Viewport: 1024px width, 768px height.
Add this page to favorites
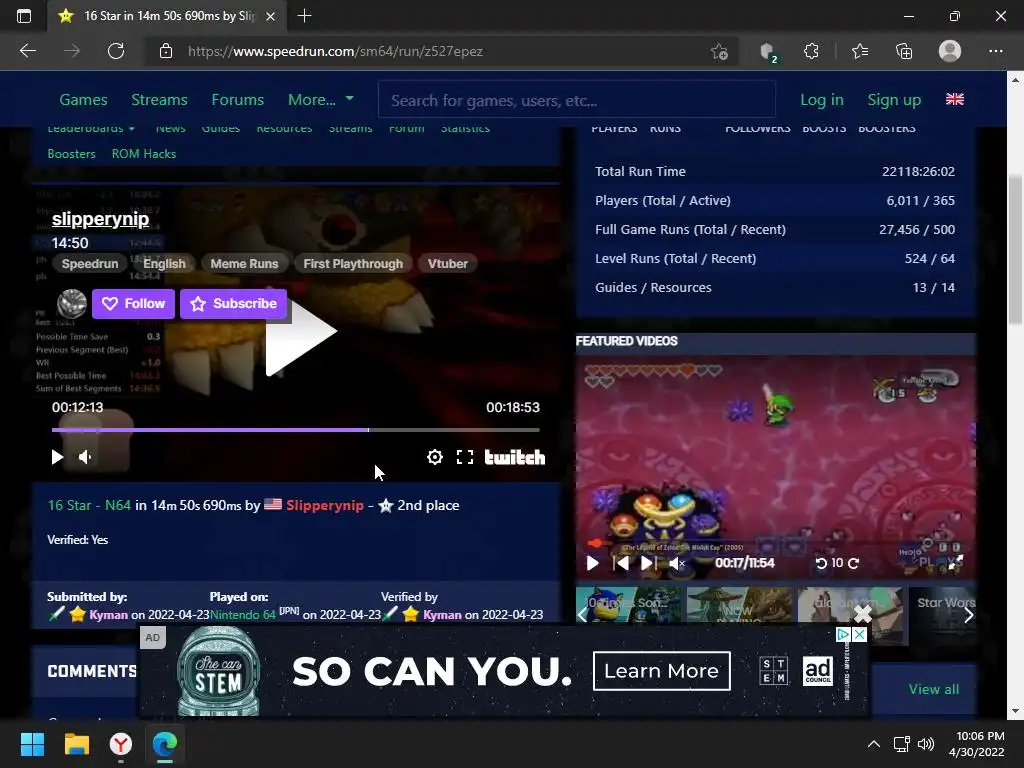click(719, 51)
